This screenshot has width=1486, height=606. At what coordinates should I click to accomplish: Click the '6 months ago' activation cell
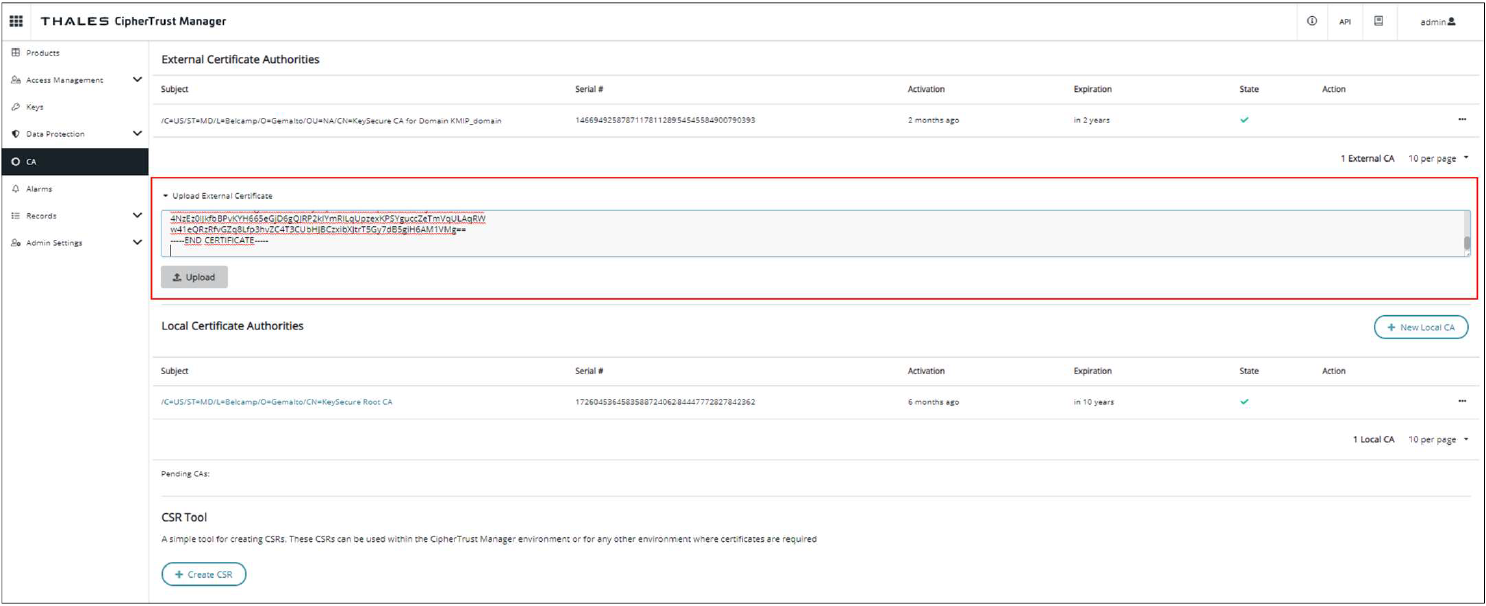click(933, 402)
